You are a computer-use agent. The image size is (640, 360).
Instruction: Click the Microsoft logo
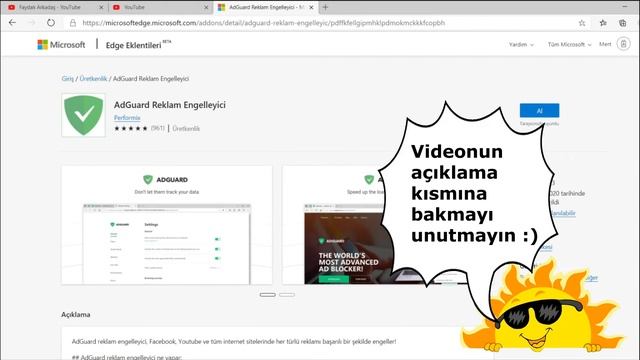click(x=61, y=44)
